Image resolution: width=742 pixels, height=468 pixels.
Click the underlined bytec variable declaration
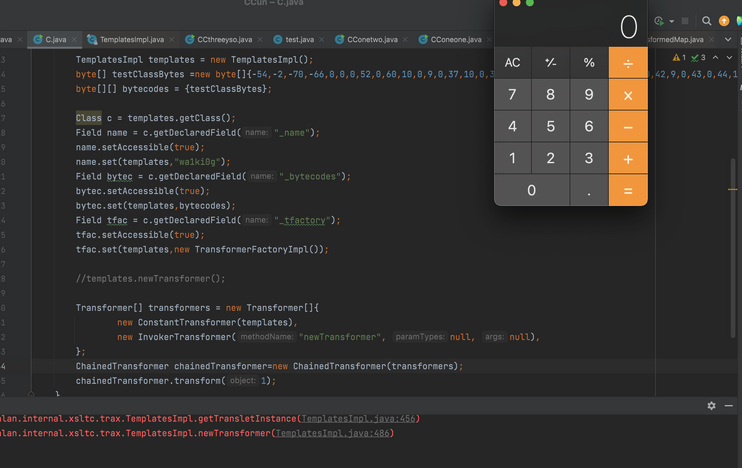coord(119,177)
